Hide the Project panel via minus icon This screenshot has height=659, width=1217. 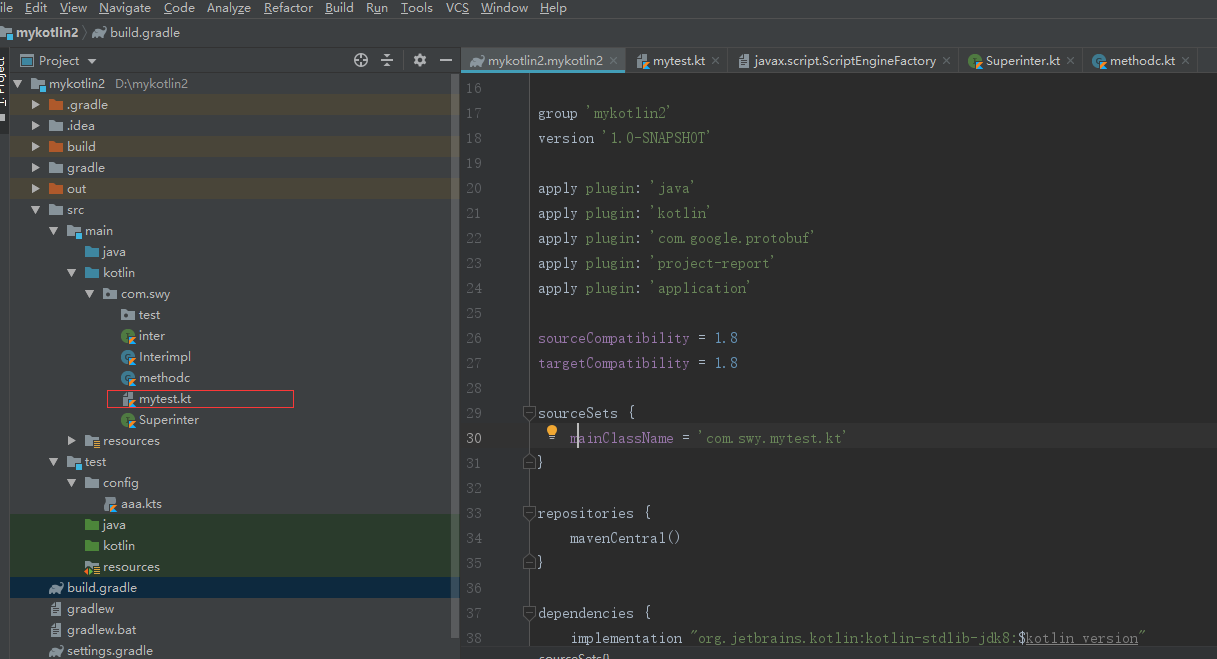coord(445,60)
